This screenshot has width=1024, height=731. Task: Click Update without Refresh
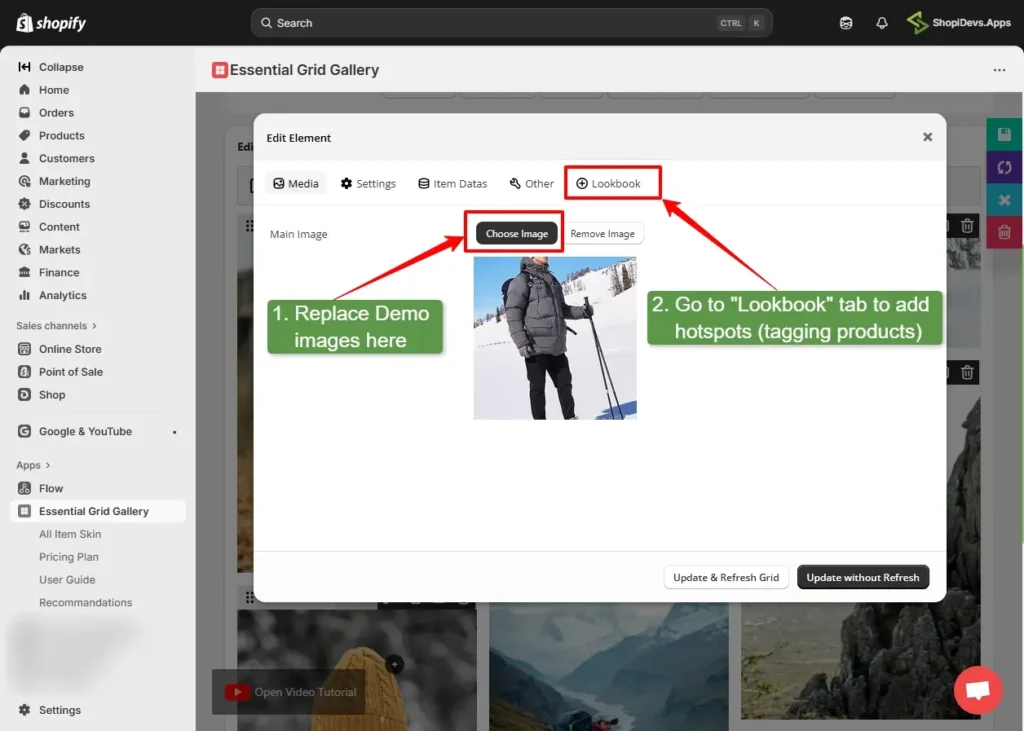pyautogui.click(x=863, y=577)
